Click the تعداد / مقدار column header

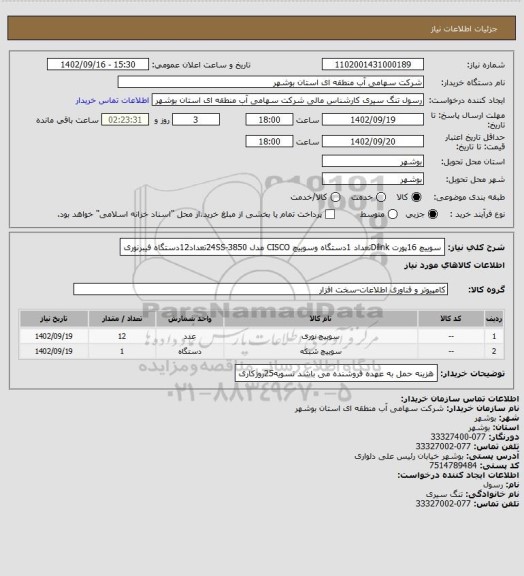pos(122,319)
